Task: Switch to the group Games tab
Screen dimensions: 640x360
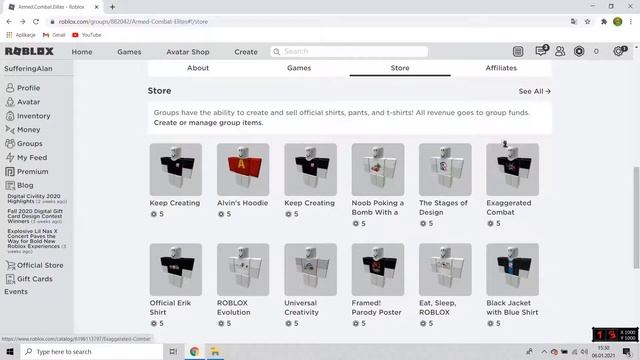Action: point(299,68)
